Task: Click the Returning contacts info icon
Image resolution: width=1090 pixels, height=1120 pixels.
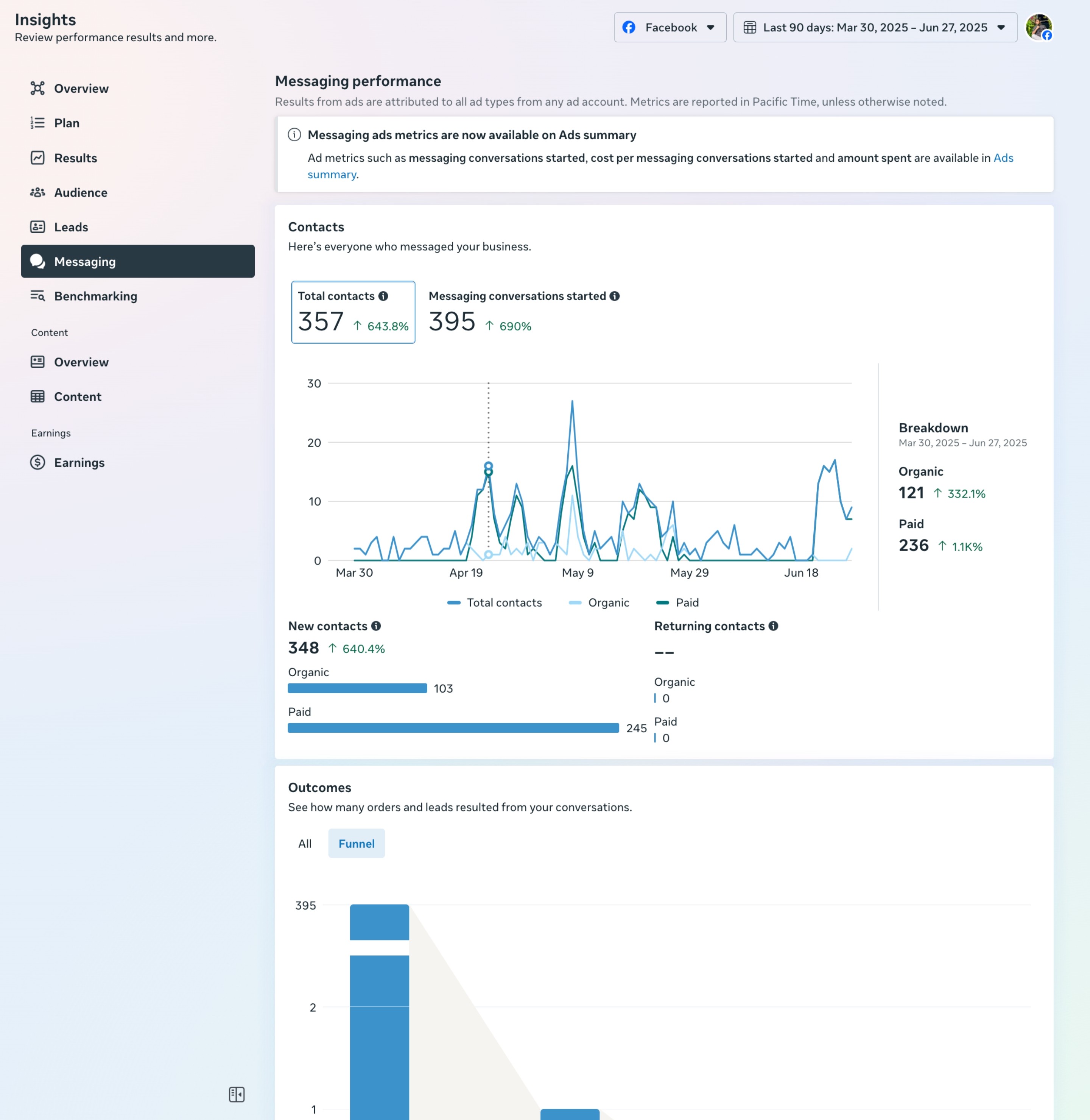Action: [x=773, y=626]
